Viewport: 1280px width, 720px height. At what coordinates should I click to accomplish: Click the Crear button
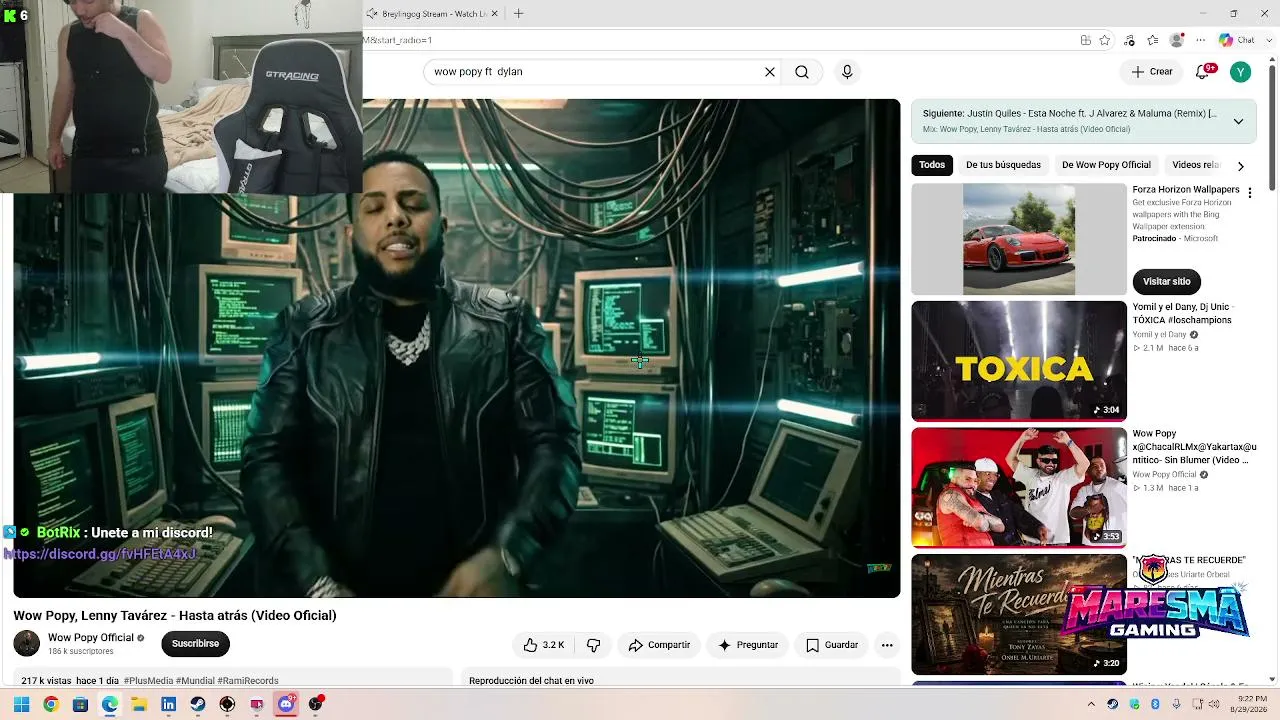point(1152,72)
